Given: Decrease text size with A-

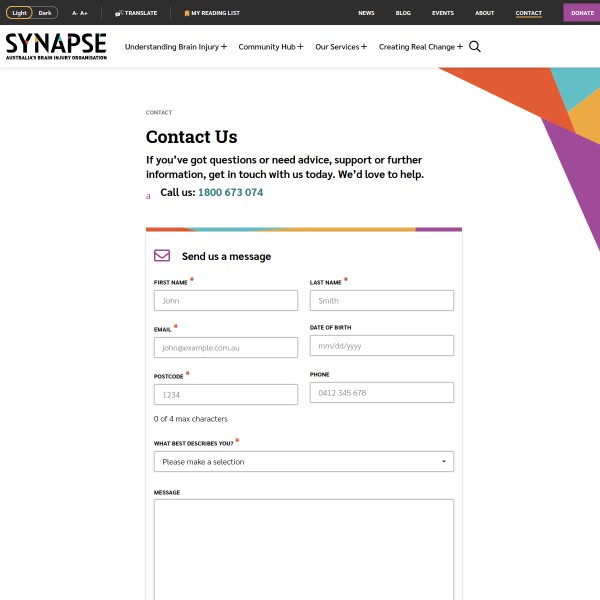Looking at the screenshot, I should point(75,14).
